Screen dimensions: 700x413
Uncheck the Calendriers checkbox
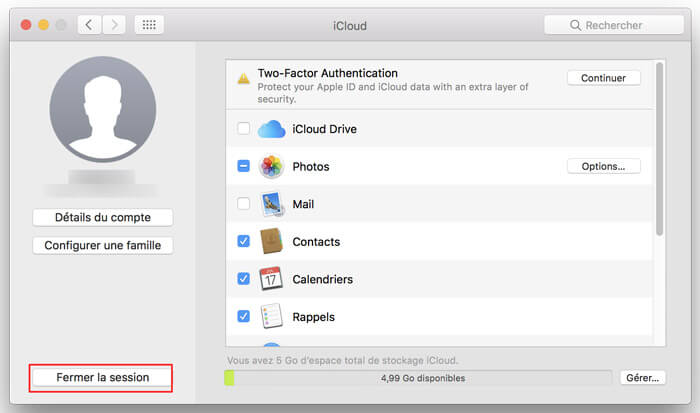(243, 279)
